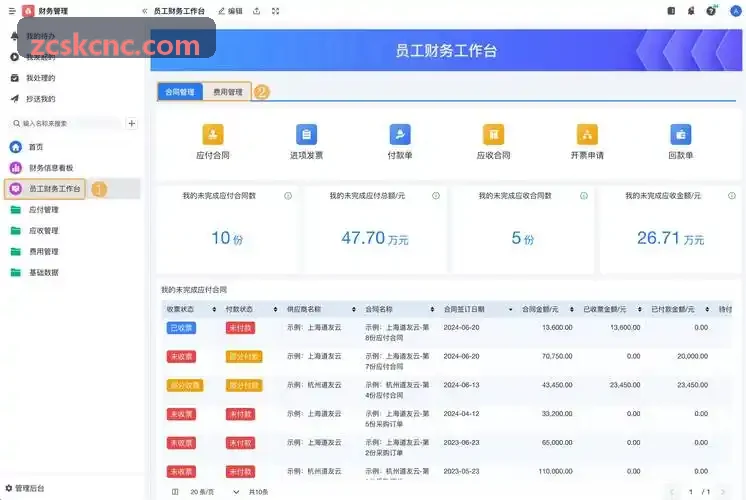Open the column settings icon beside 20条/页
This screenshot has width=746, height=500.
click(x=175, y=491)
